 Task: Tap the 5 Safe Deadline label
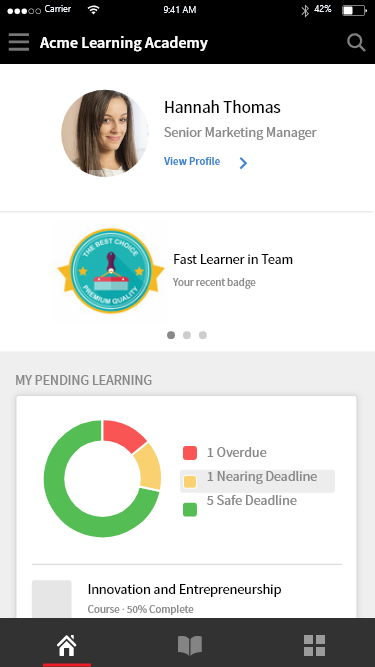pyautogui.click(x=252, y=500)
